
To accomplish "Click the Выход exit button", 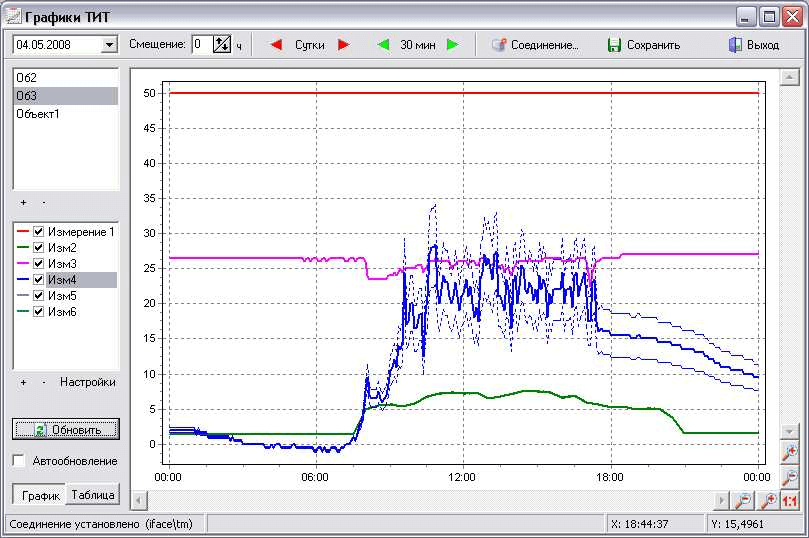I will click(753, 45).
